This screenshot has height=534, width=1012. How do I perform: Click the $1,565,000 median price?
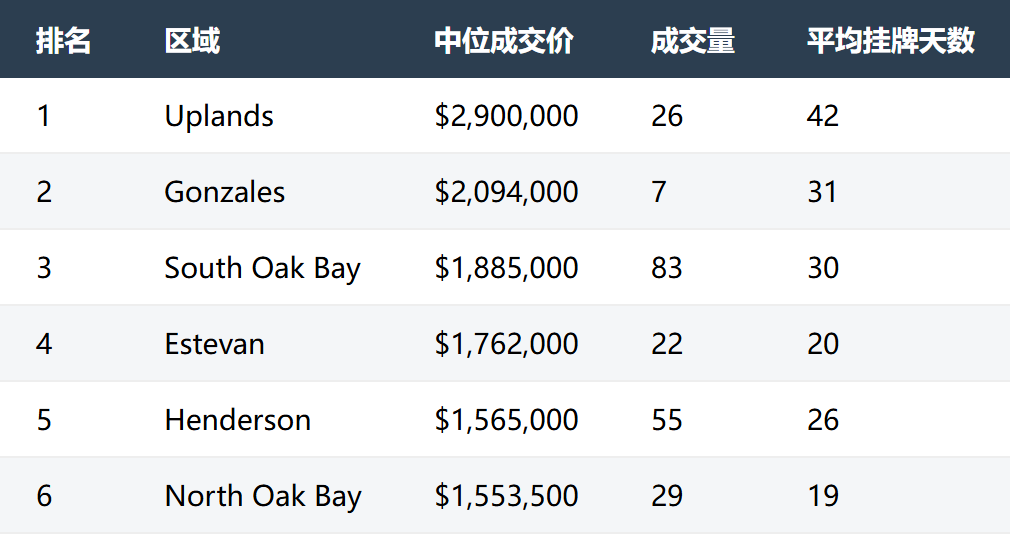[x=506, y=420]
